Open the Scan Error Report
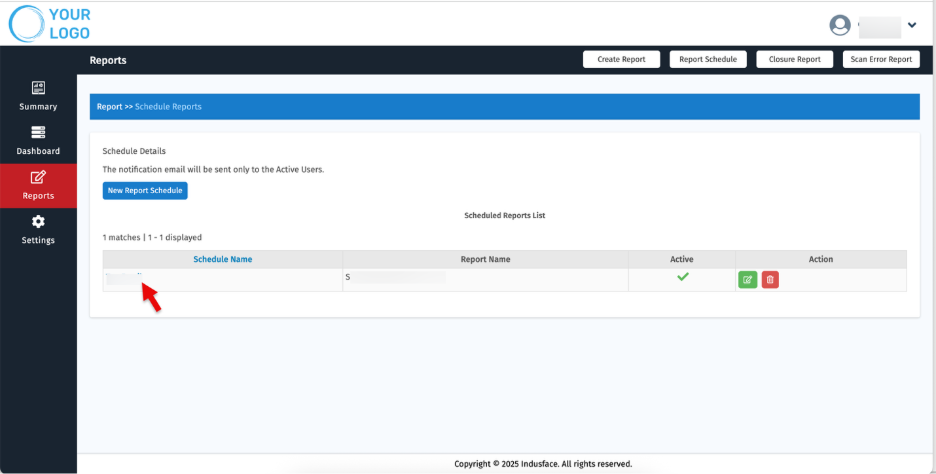Image resolution: width=936 pixels, height=474 pixels. point(881,59)
